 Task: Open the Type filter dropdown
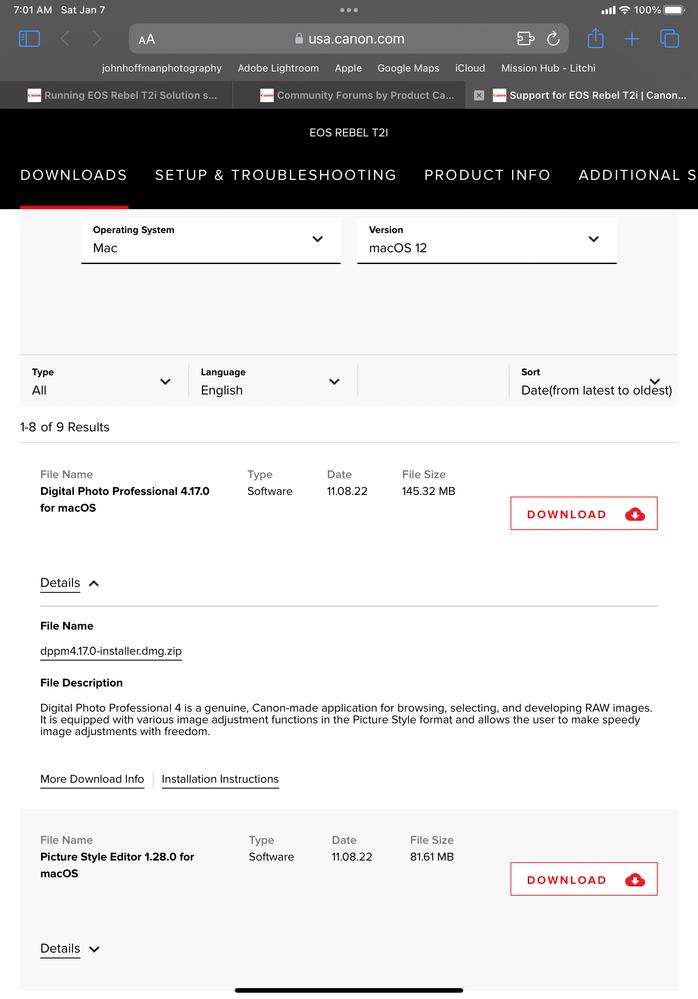pos(102,381)
